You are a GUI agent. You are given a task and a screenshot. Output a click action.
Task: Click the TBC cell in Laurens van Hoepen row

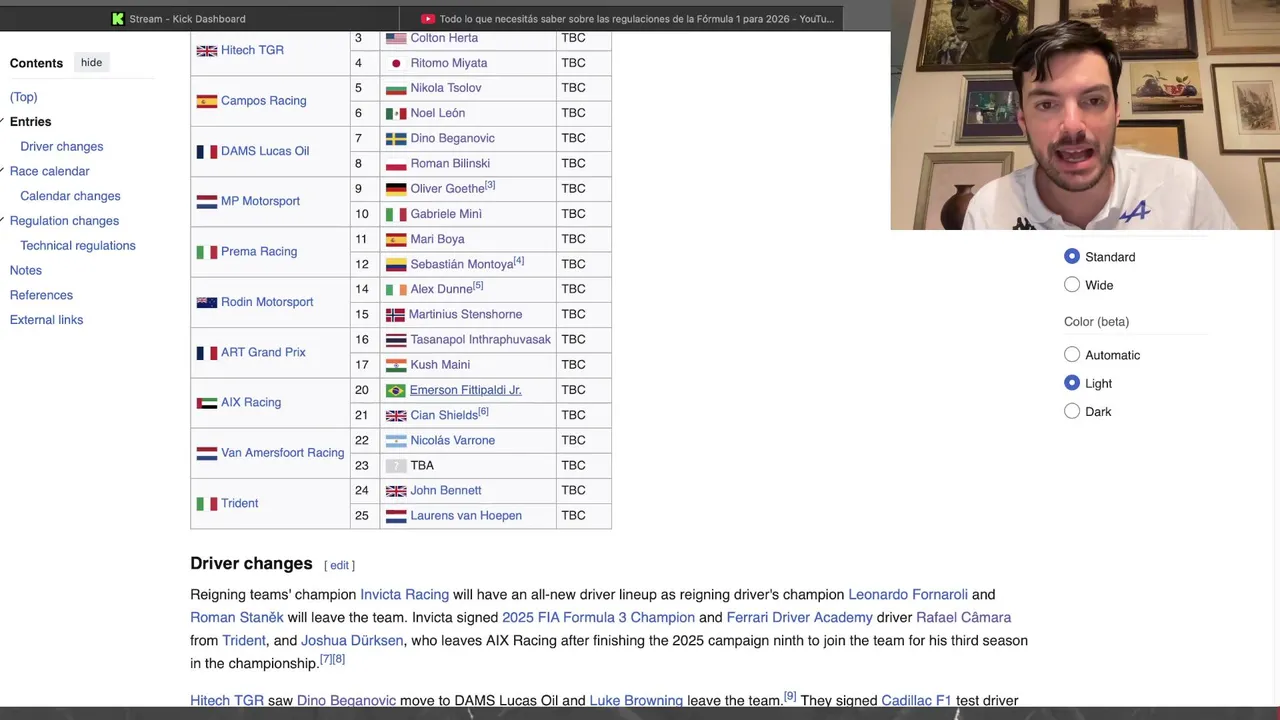point(583,516)
